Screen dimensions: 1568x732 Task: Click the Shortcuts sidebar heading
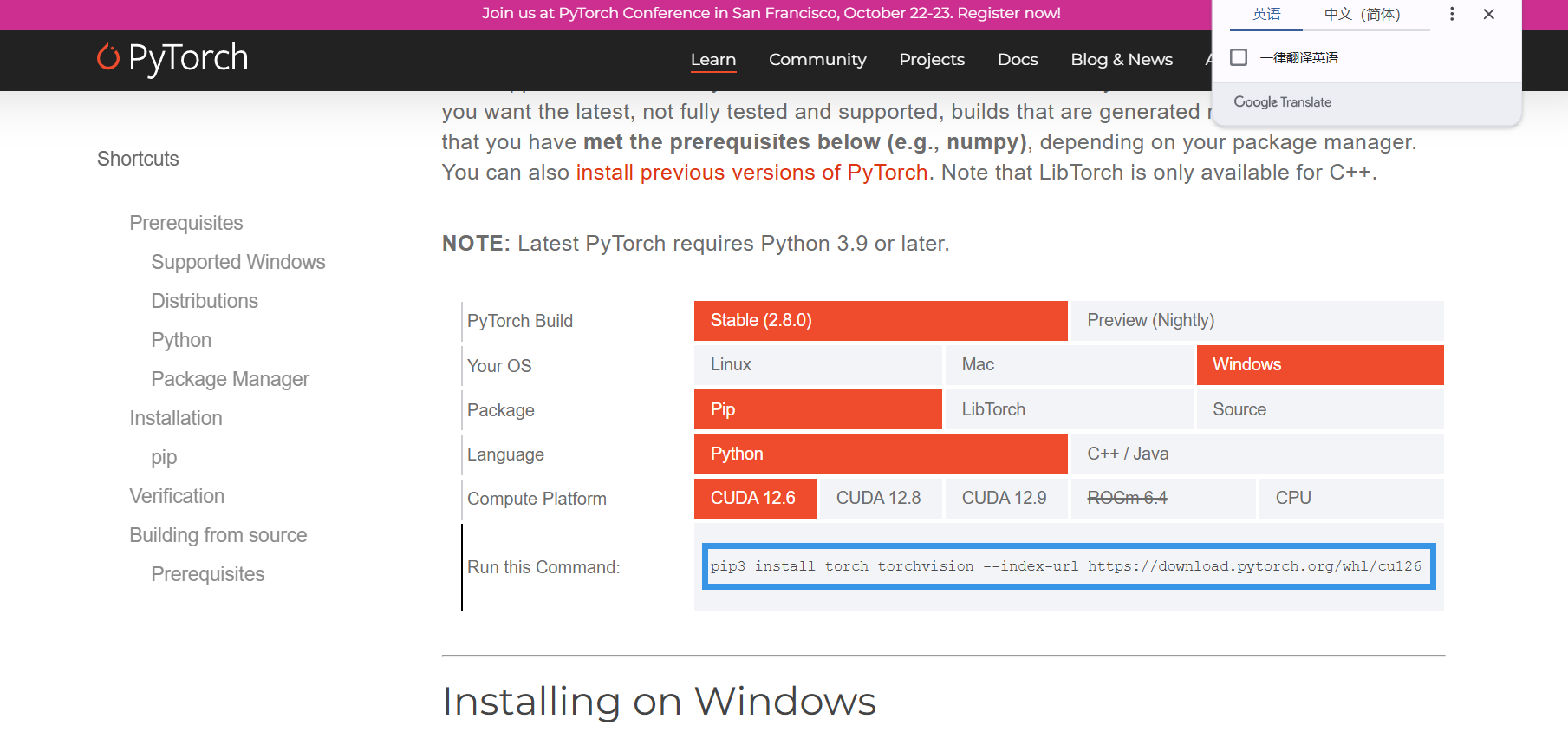[x=138, y=159]
